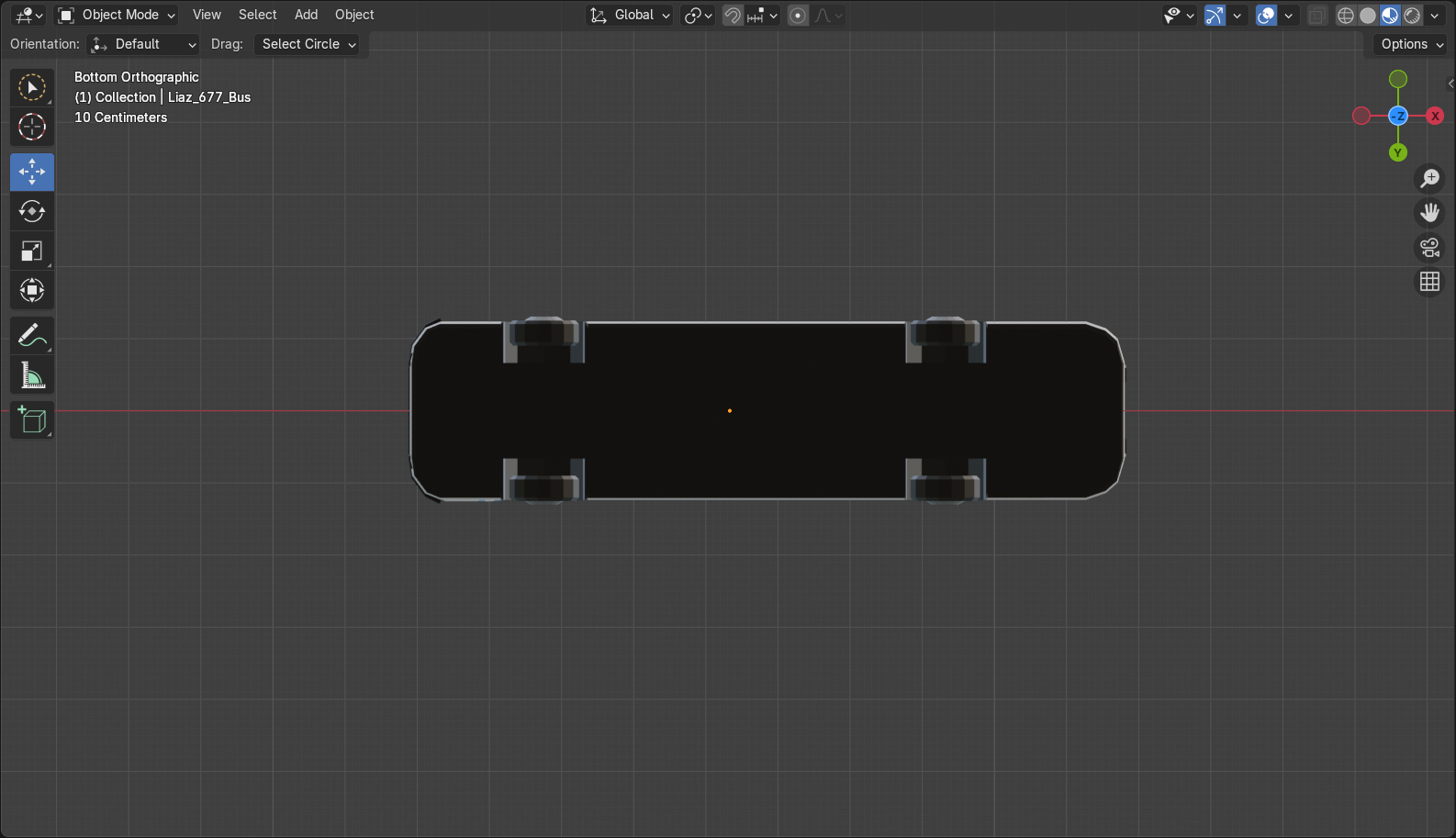
Task: Select the Transform tool
Action: 32,290
